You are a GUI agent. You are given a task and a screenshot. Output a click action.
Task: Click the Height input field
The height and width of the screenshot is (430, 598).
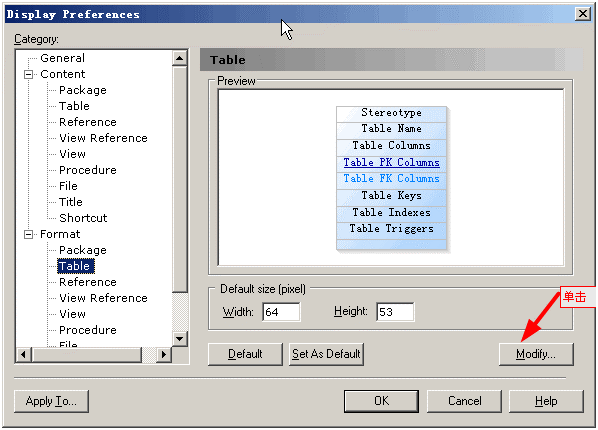(x=395, y=312)
